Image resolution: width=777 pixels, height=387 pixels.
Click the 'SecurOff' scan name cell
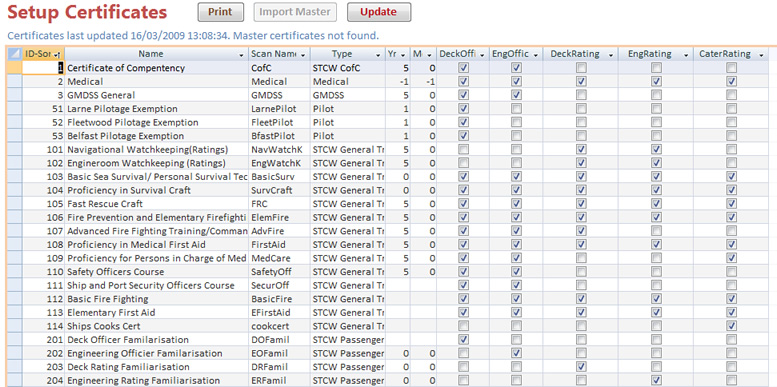coord(279,285)
